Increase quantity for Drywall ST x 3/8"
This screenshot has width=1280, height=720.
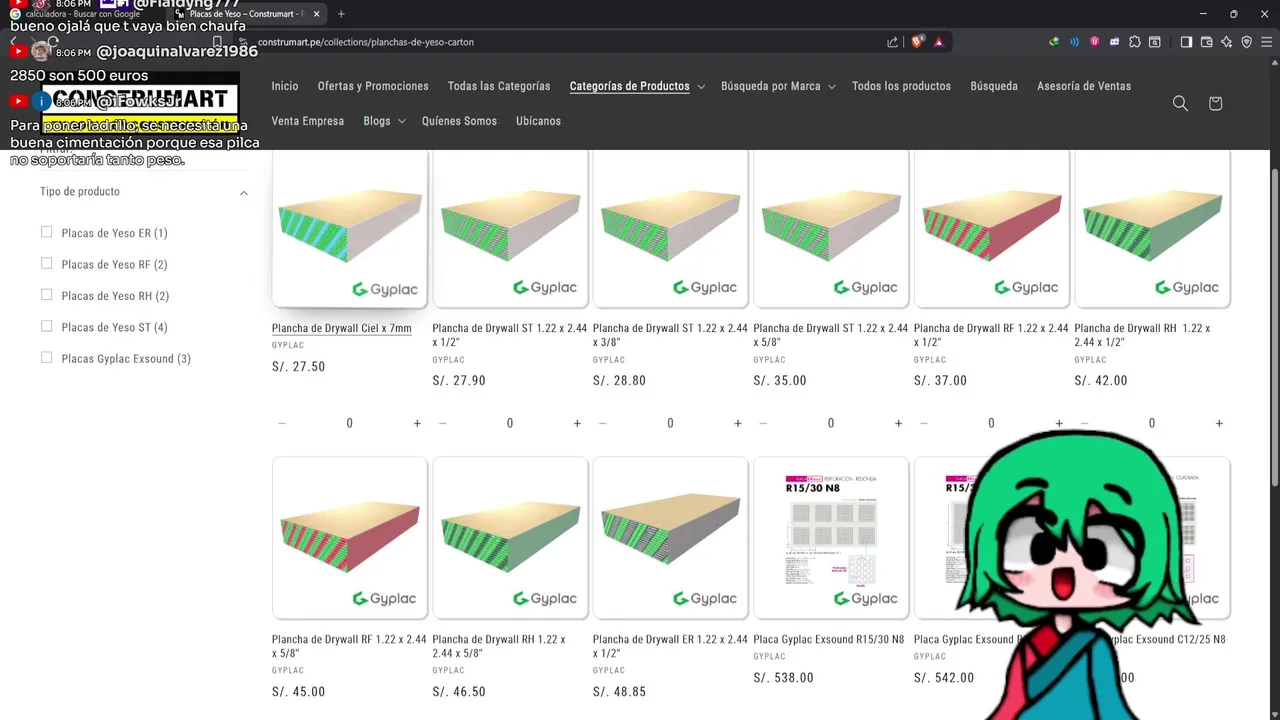pyautogui.click(x=738, y=423)
